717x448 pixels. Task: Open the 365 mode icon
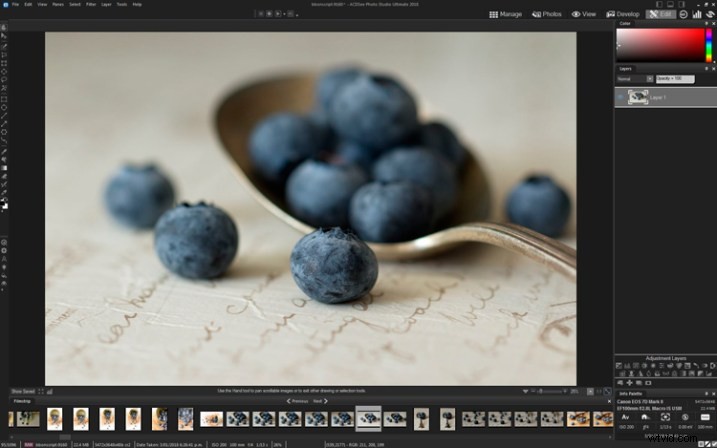click(x=683, y=14)
